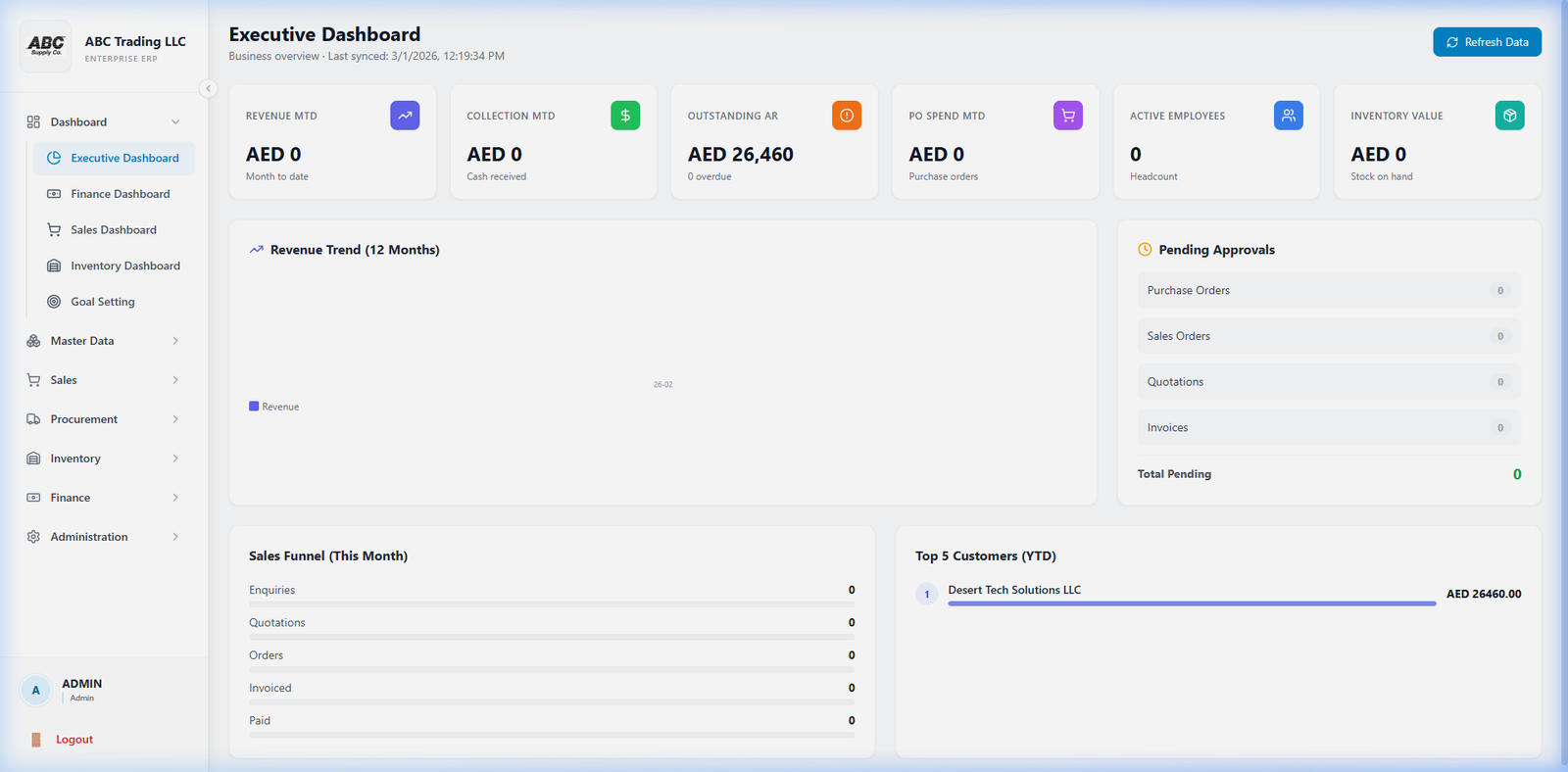This screenshot has height=772, width=1568.
Task: Open pending Quotations row
Action: click(x=1329, y=382)
